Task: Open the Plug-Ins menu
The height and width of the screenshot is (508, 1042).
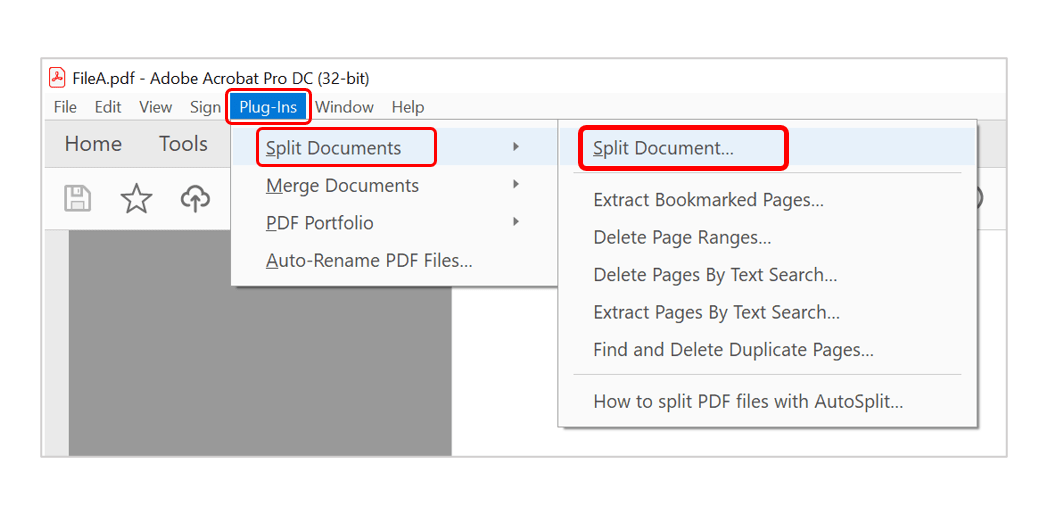Action: click(268, 107)
